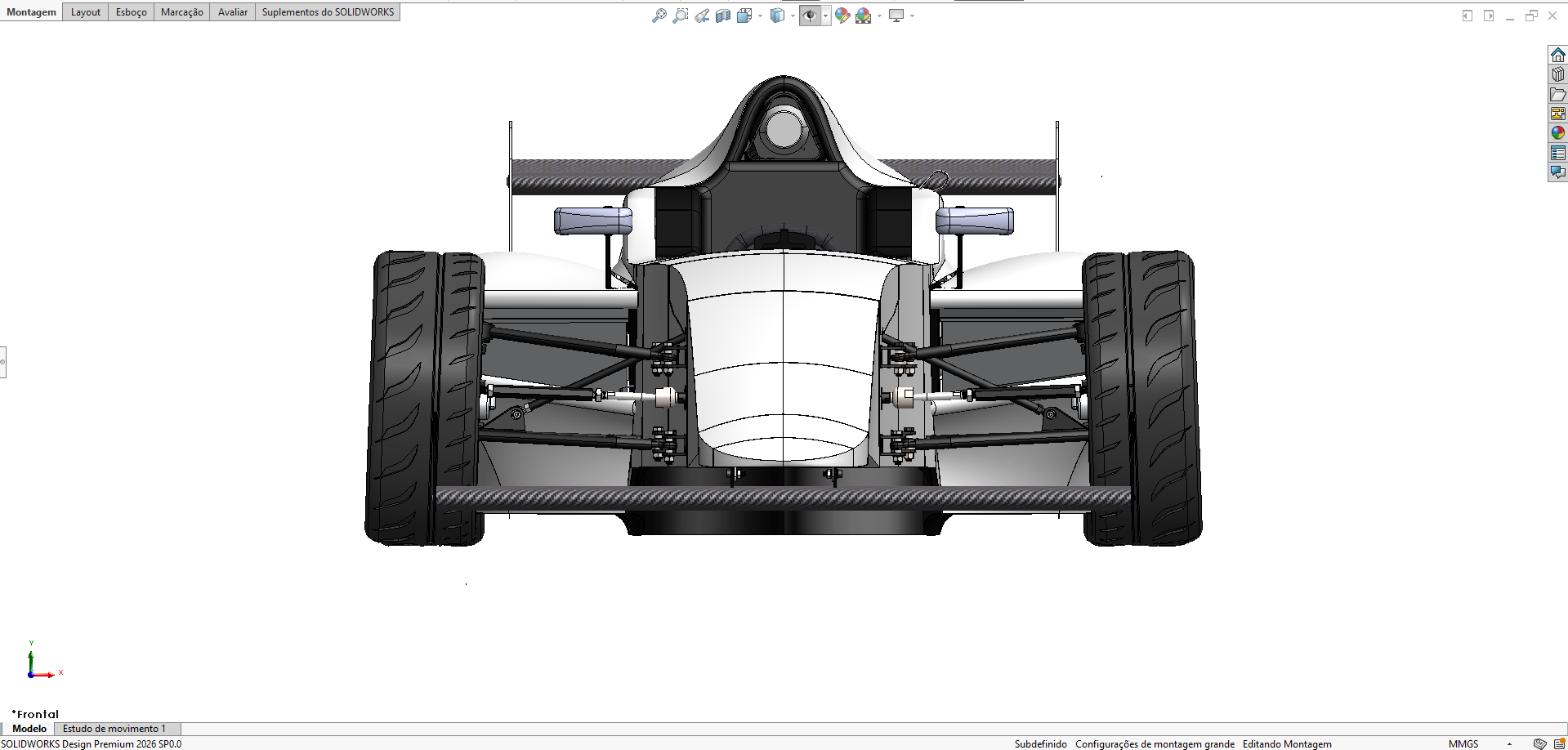Click the Edit Appearance color ball icon

click(x=842, y=16)
